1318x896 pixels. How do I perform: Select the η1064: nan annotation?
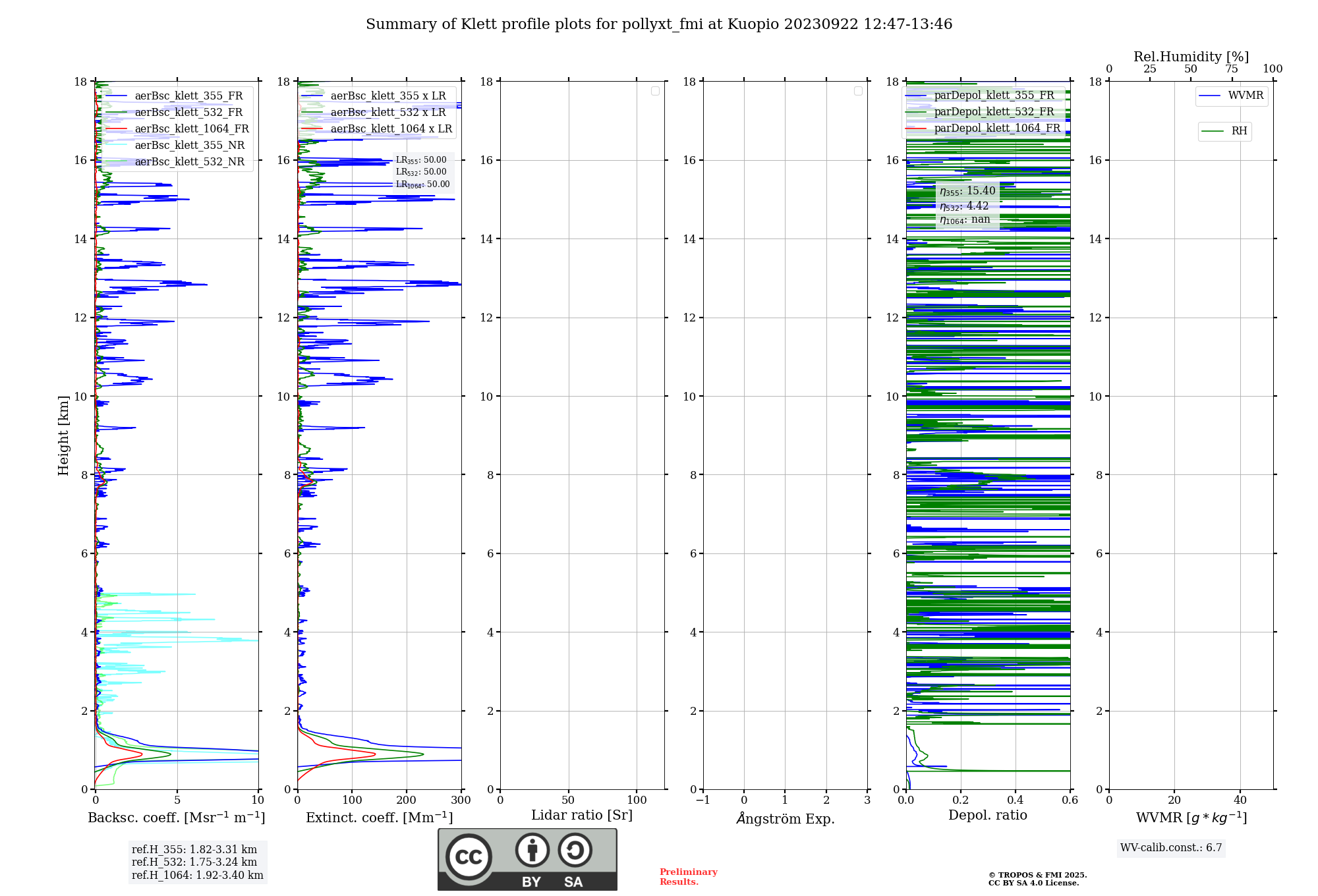pos(965,220)
